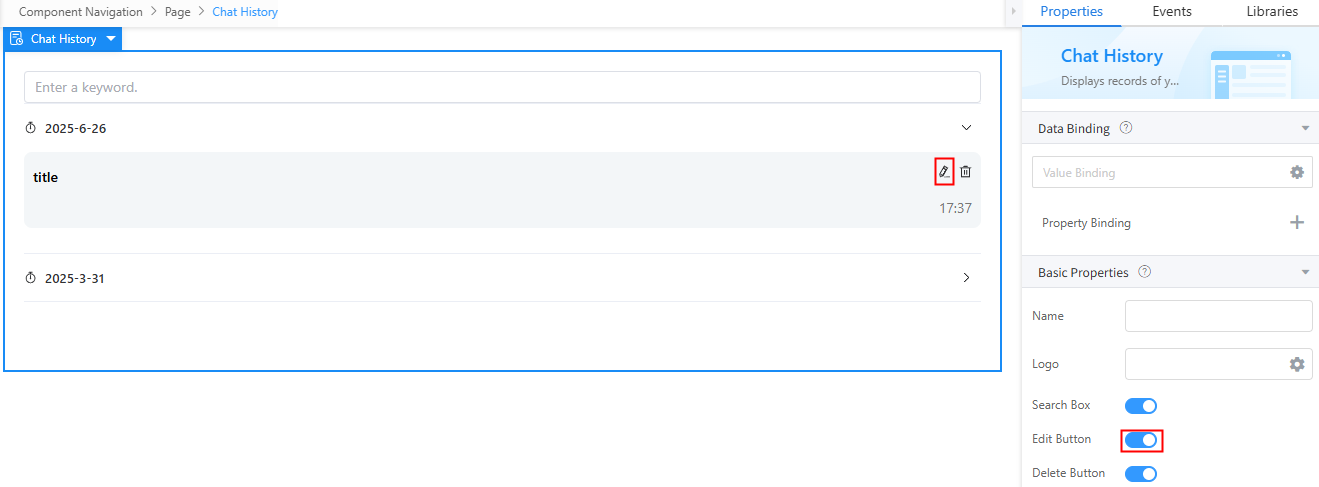
Task: Click the keyword search input field
Action: (502, 87)
